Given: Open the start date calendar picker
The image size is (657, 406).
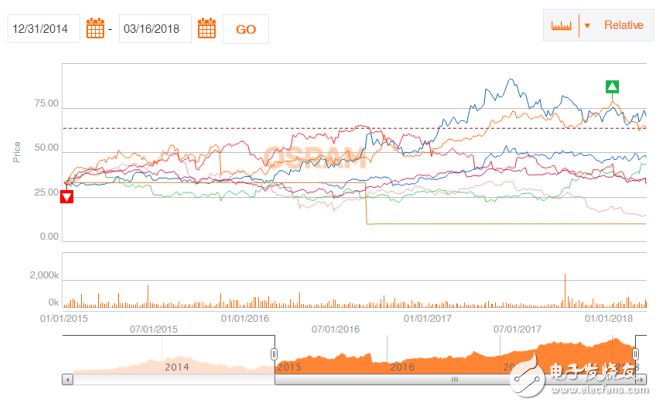Looking at the screenshot, I should point(95,29).
